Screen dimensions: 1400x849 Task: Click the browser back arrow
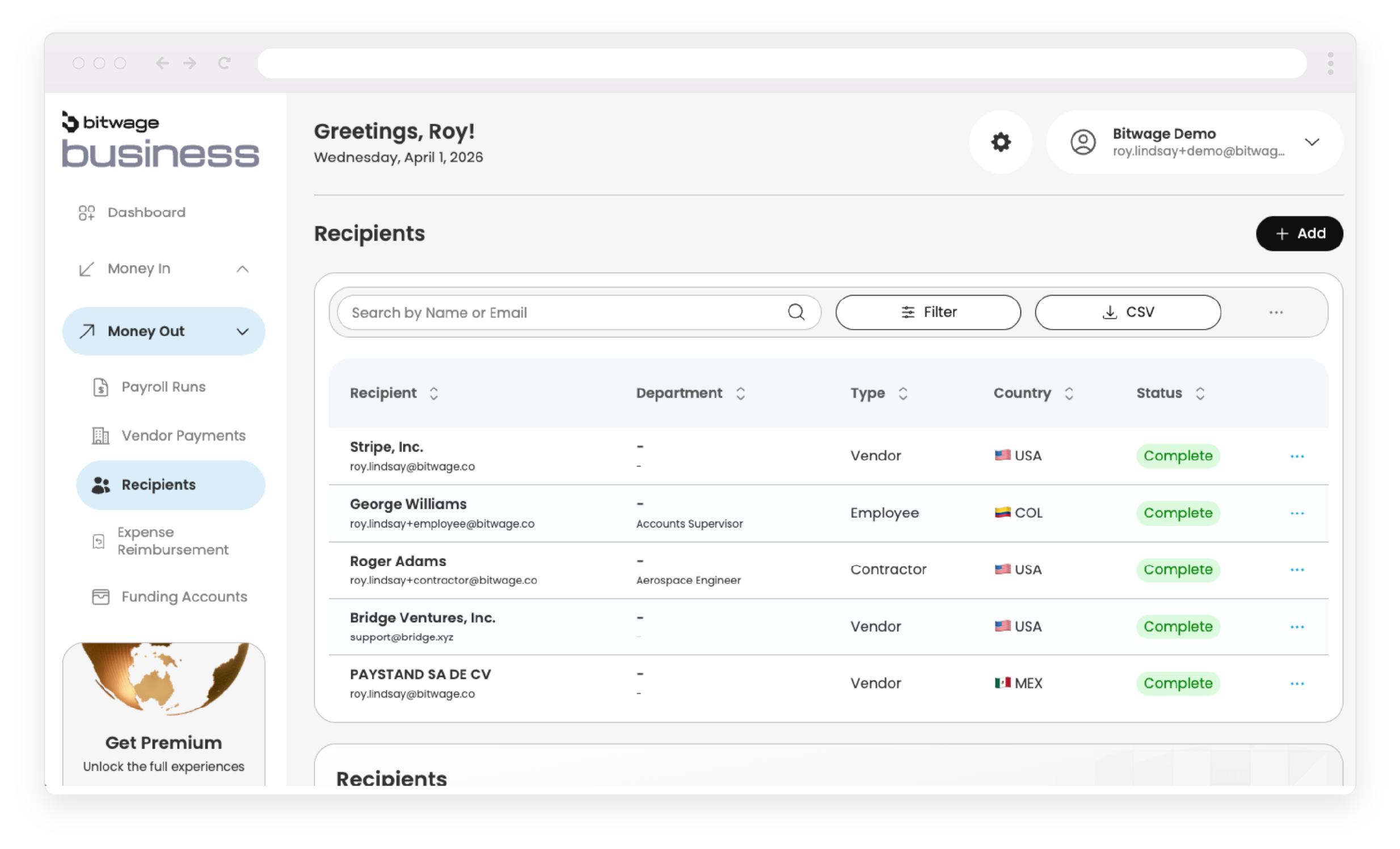162,63
